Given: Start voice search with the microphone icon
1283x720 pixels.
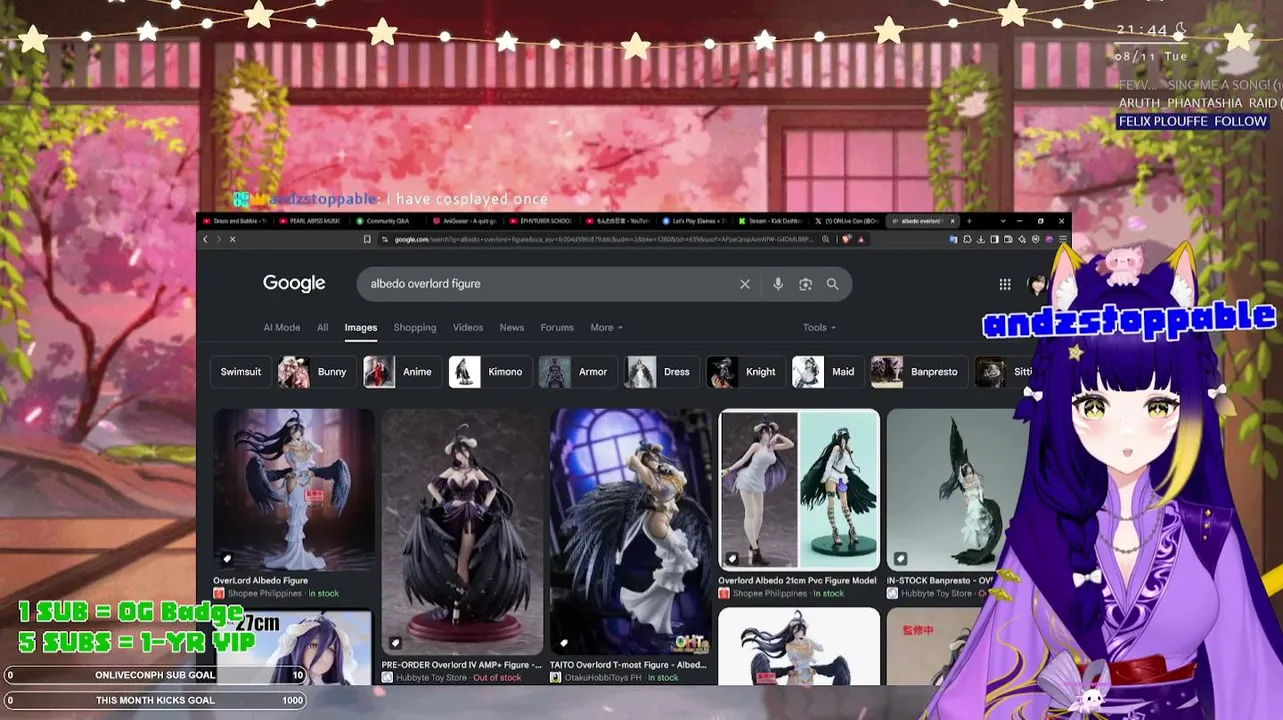Looking at the screenshot, I should (x=778, y=284).
